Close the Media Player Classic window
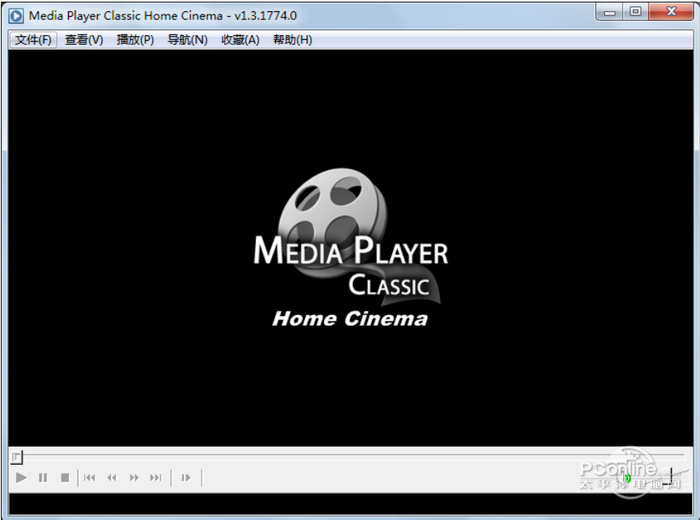Viewport: 700px width, 520px height. pyautogui.click(x=671, y=12)
